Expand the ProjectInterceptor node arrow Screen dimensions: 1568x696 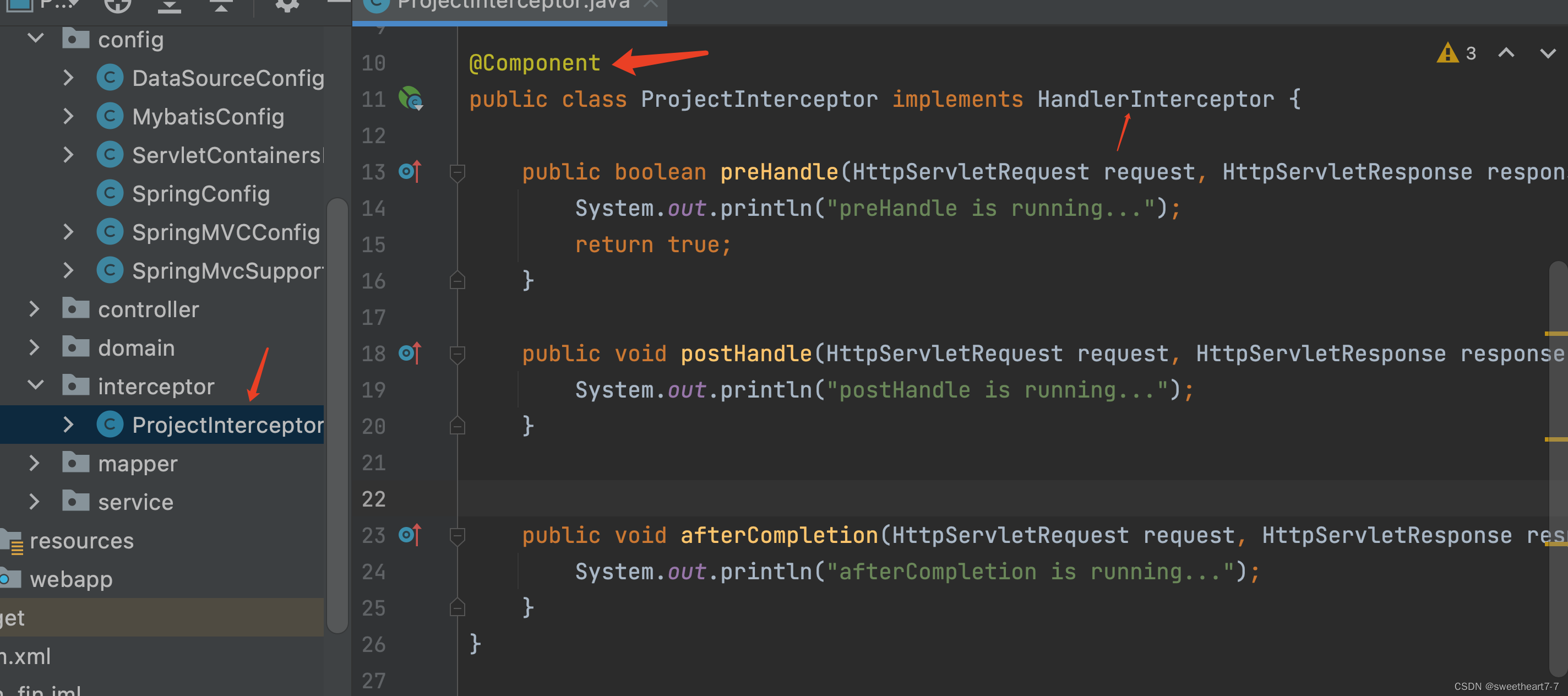point(68,425)
